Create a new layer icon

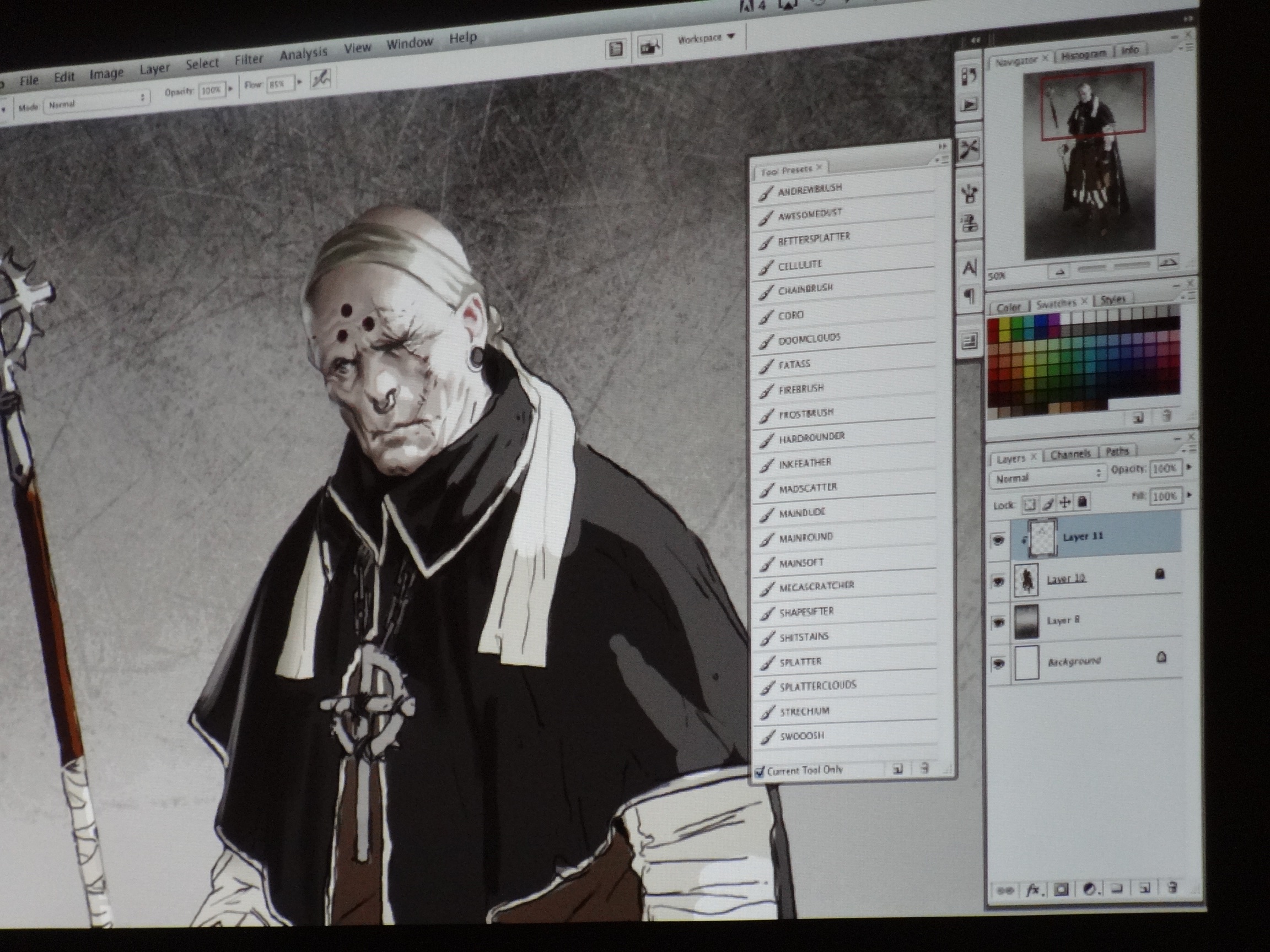1144,888
